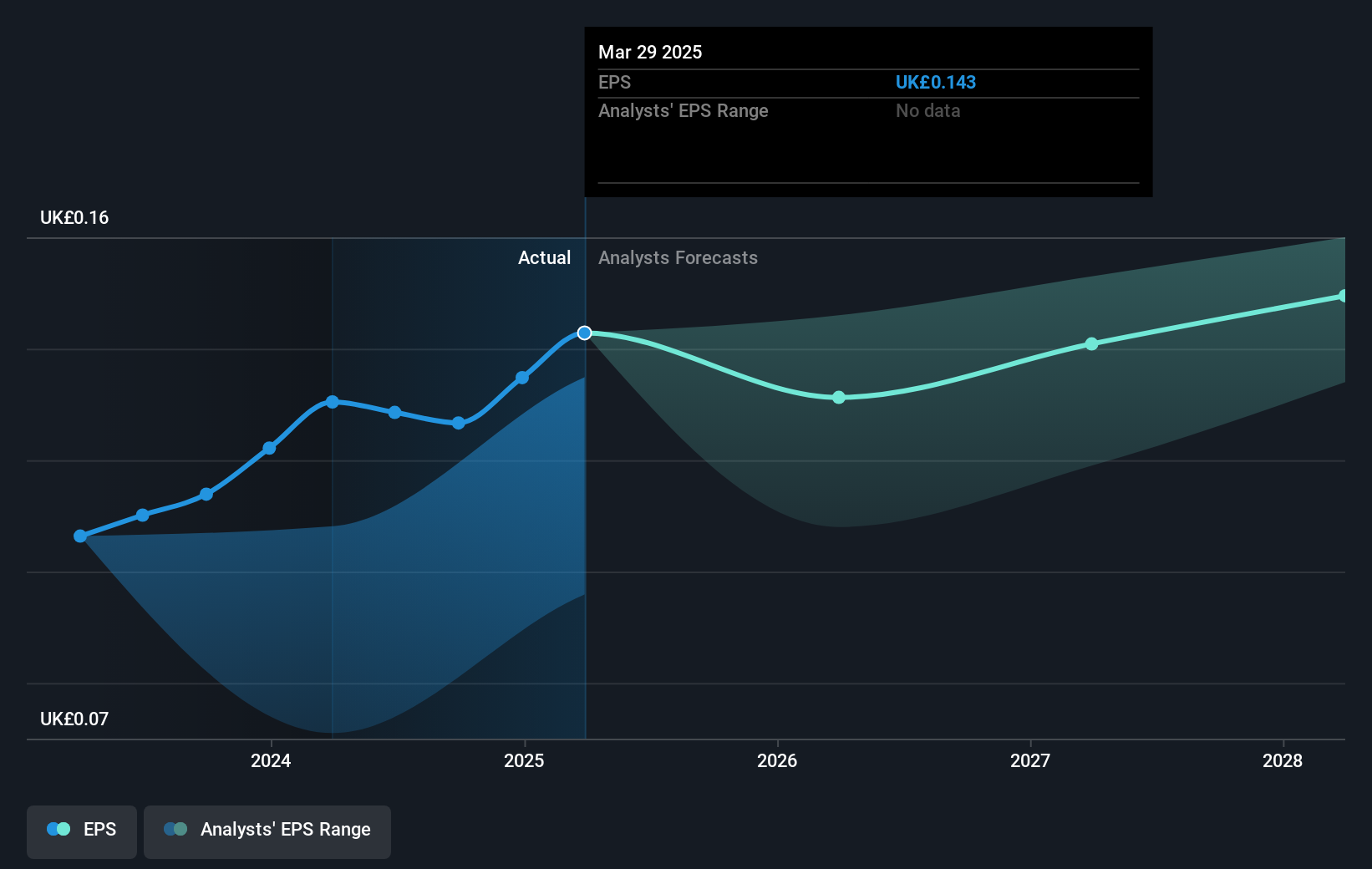Switch to the Analysts Forecasts section
Screen dimensions: 1372x869
[x=678, y=257]
